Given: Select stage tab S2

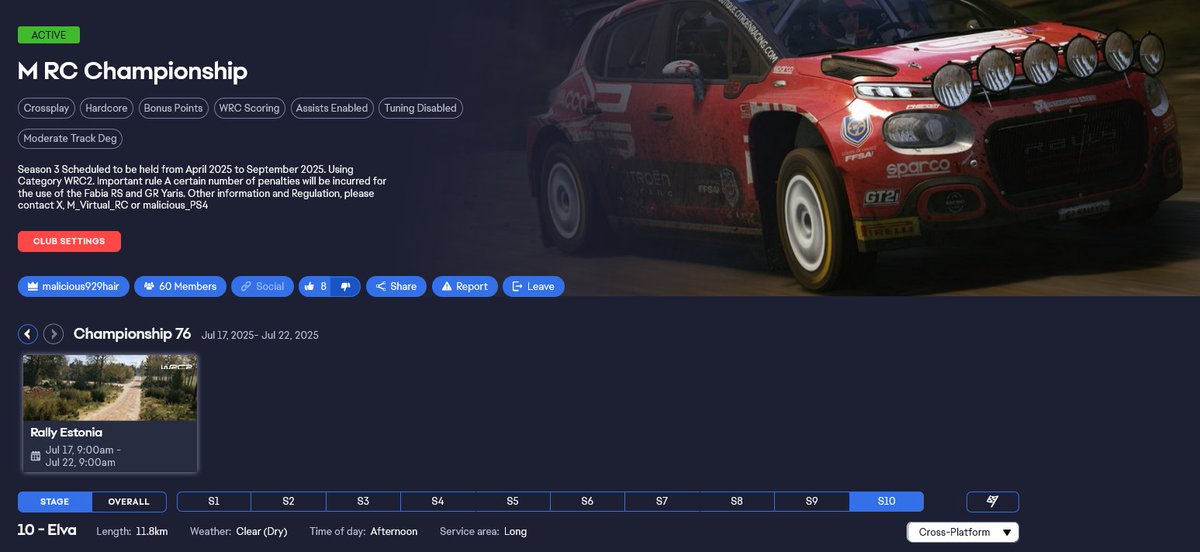Looking at the screenshot, I should 288,501.
